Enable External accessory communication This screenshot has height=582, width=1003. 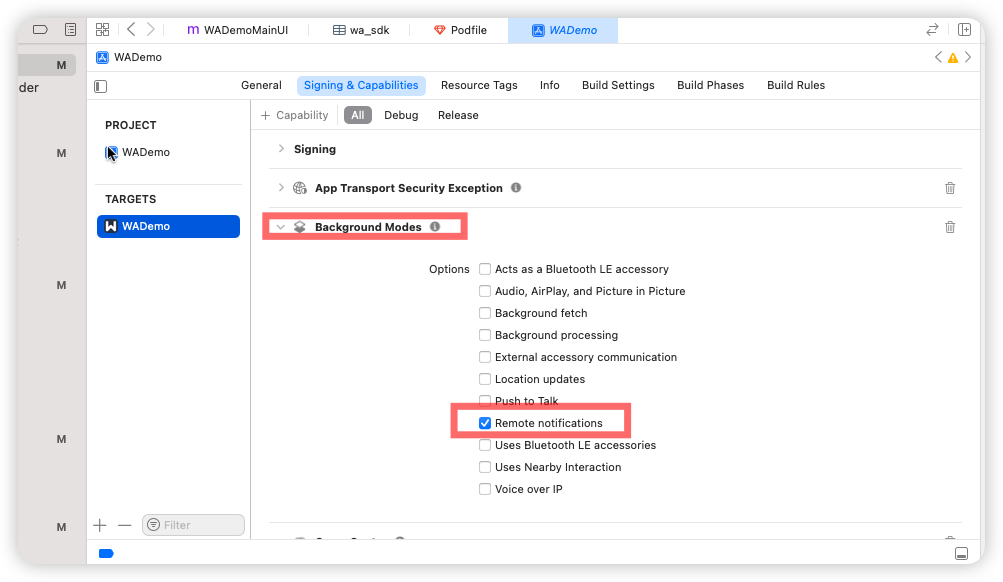pos(485,357)
